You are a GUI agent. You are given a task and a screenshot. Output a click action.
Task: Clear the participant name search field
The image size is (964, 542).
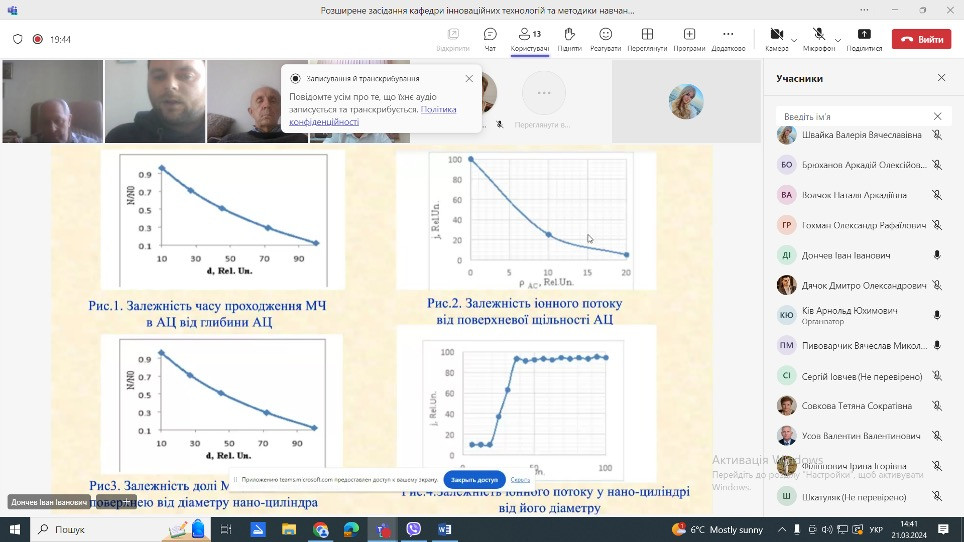937,116
